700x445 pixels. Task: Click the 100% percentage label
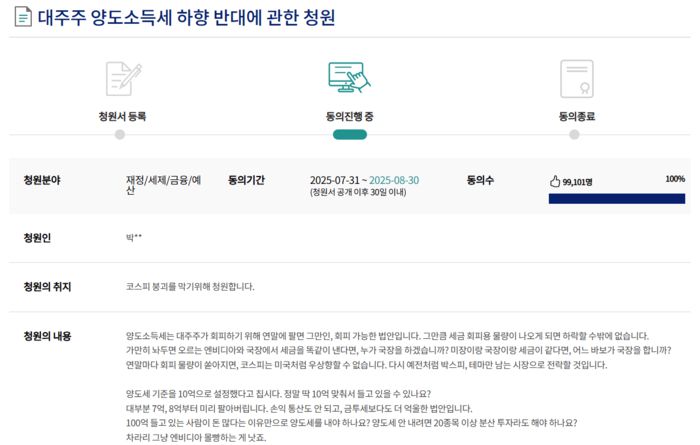tap(674, 179)
